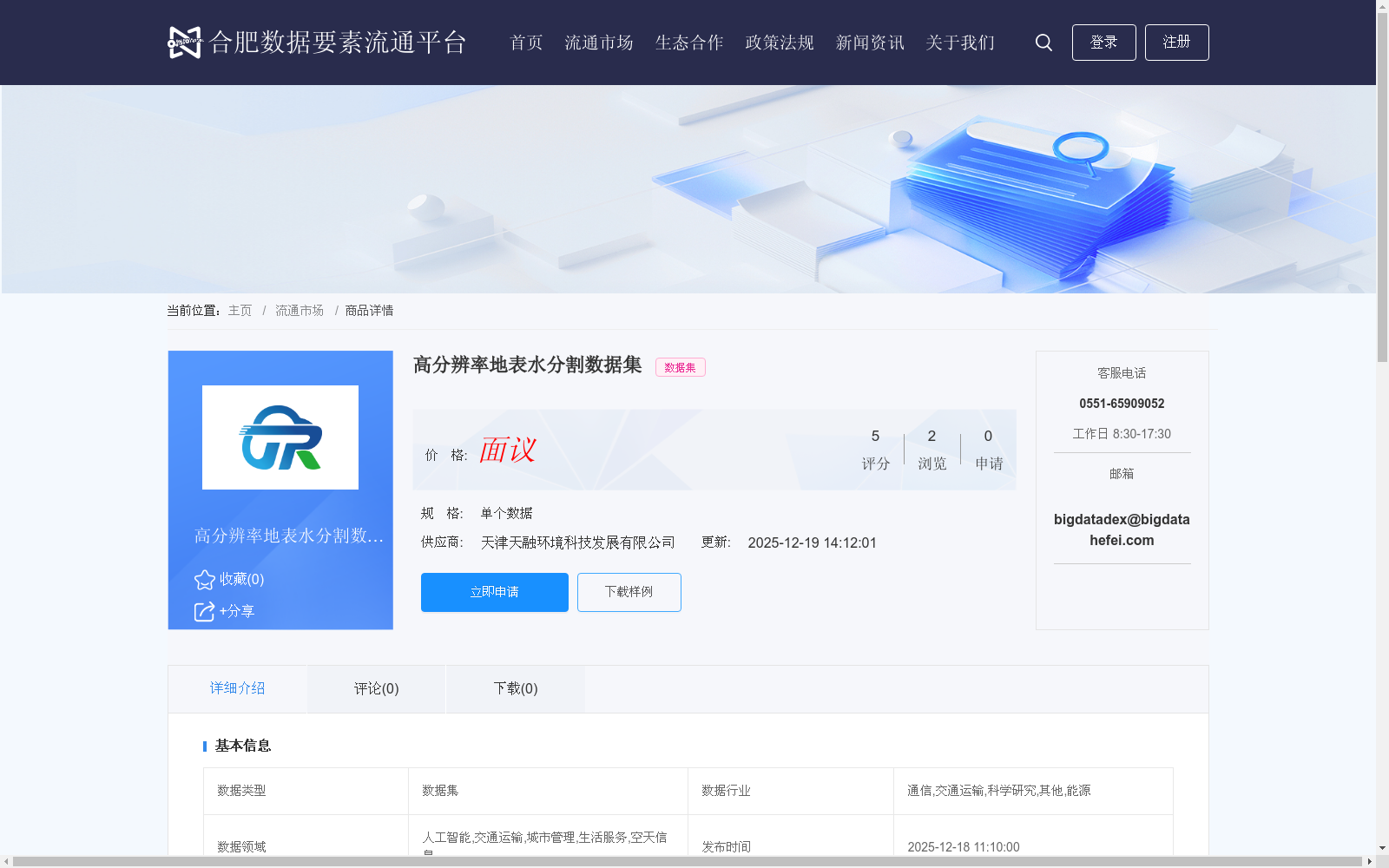Click the supplier cloud logo thumbnail

coord(280,437)
